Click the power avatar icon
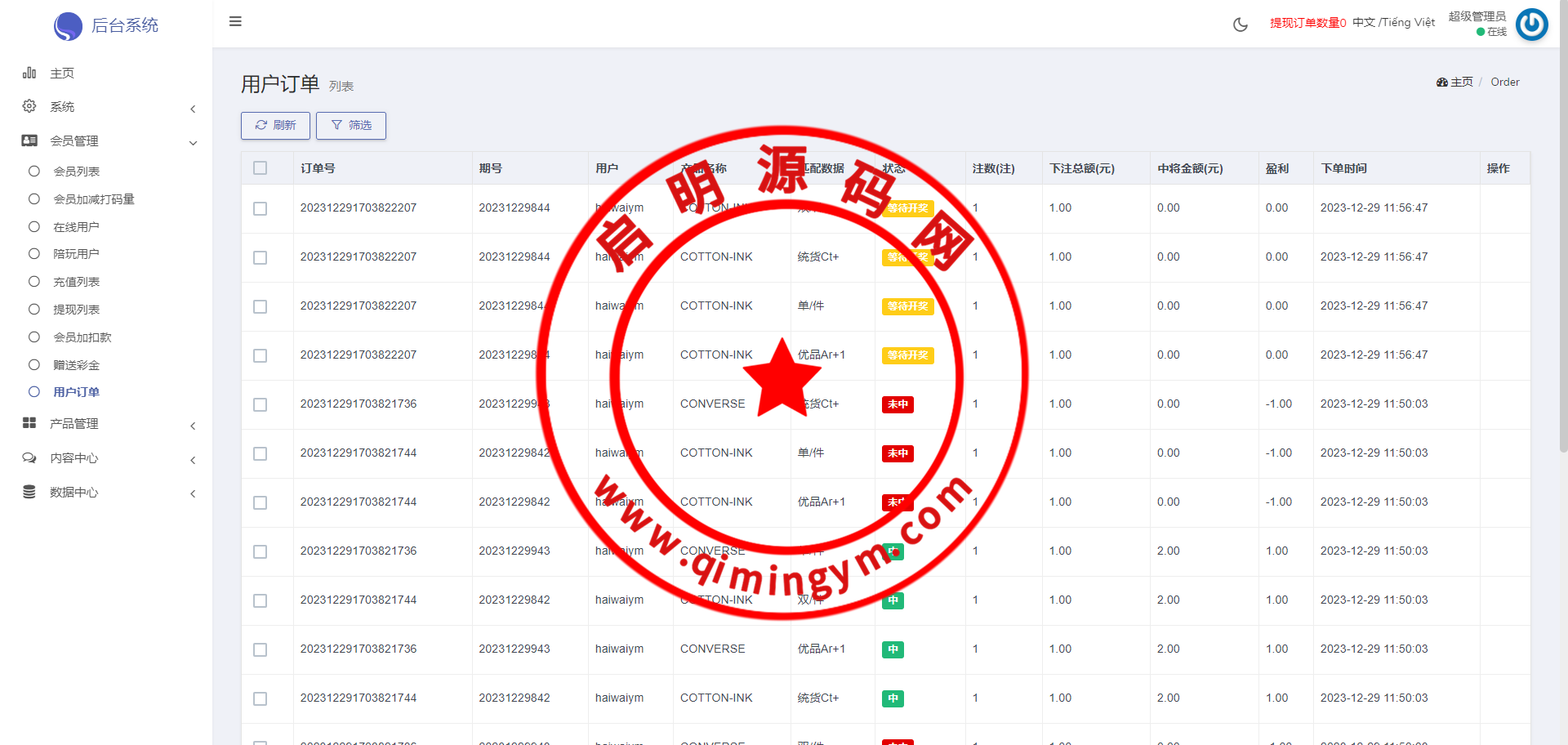 click(x=1531, y=25)
